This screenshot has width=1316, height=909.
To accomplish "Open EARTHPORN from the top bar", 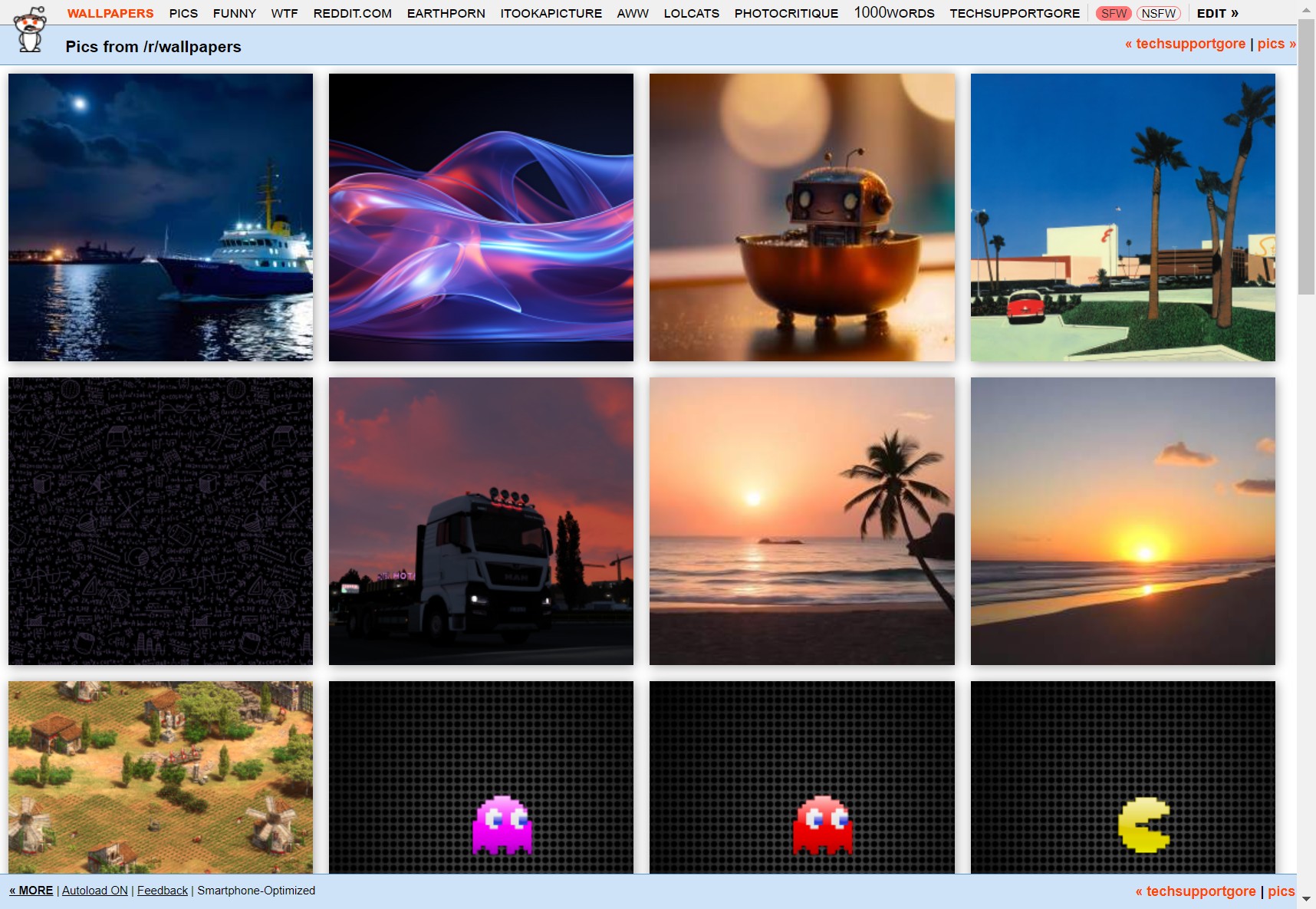I will 446,13.
